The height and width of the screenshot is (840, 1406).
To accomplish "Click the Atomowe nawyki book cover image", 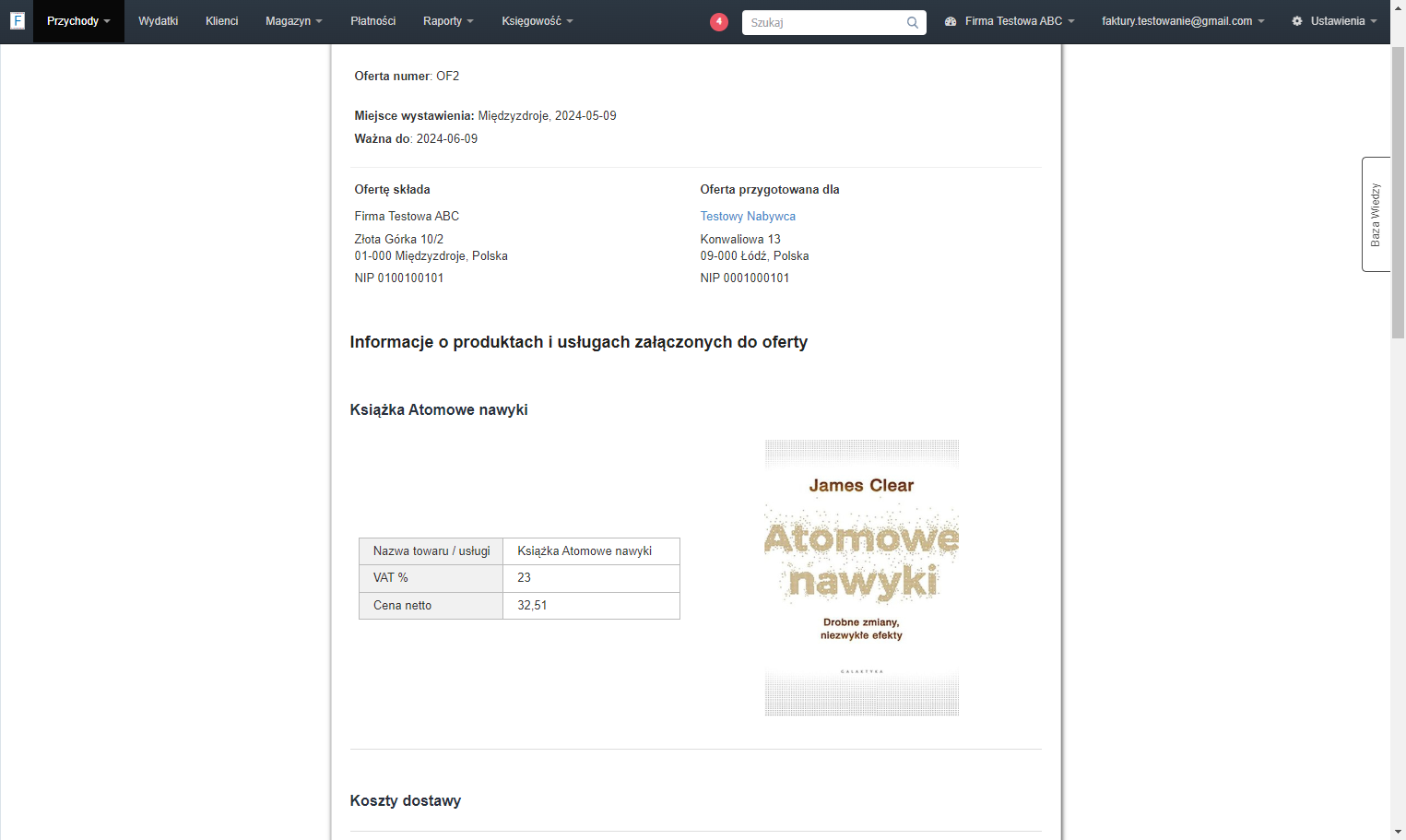I will (x=862, y=577).
